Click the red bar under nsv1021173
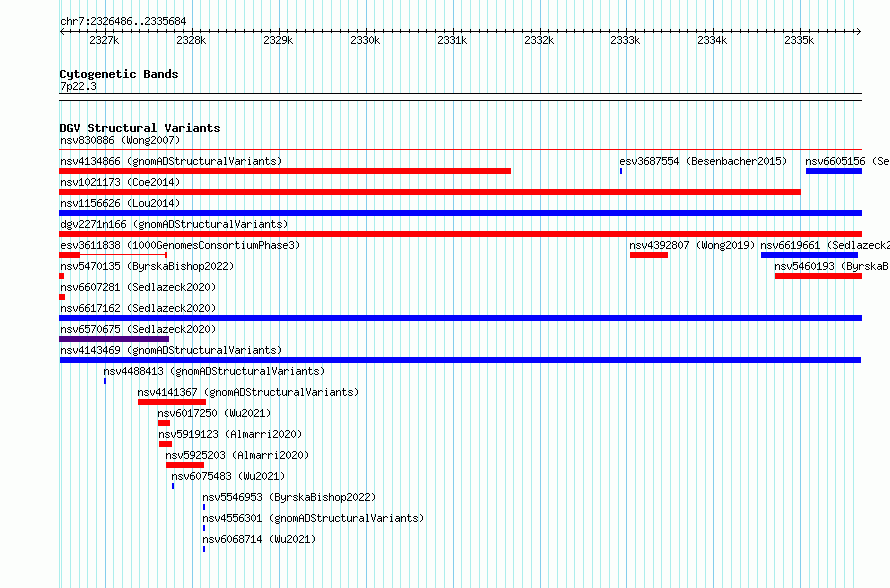 [430, 192]
